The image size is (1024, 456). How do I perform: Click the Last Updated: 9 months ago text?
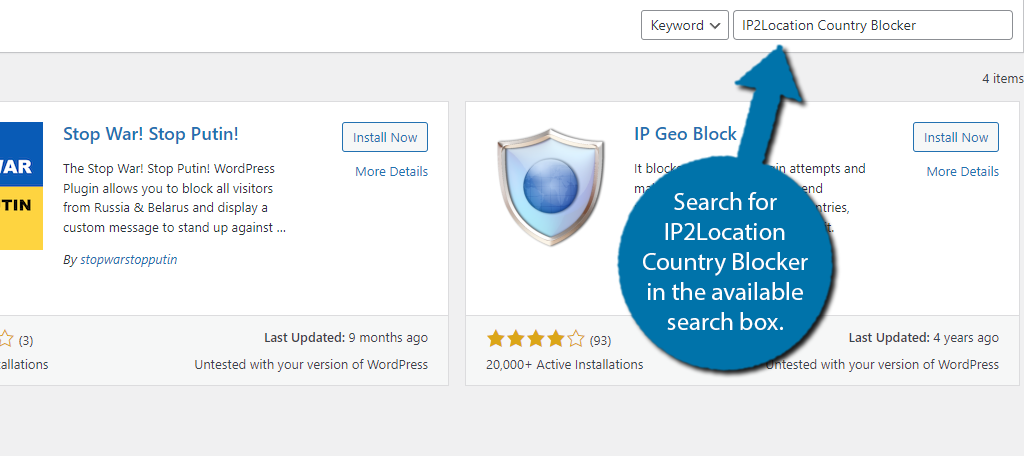coord(346,338)
